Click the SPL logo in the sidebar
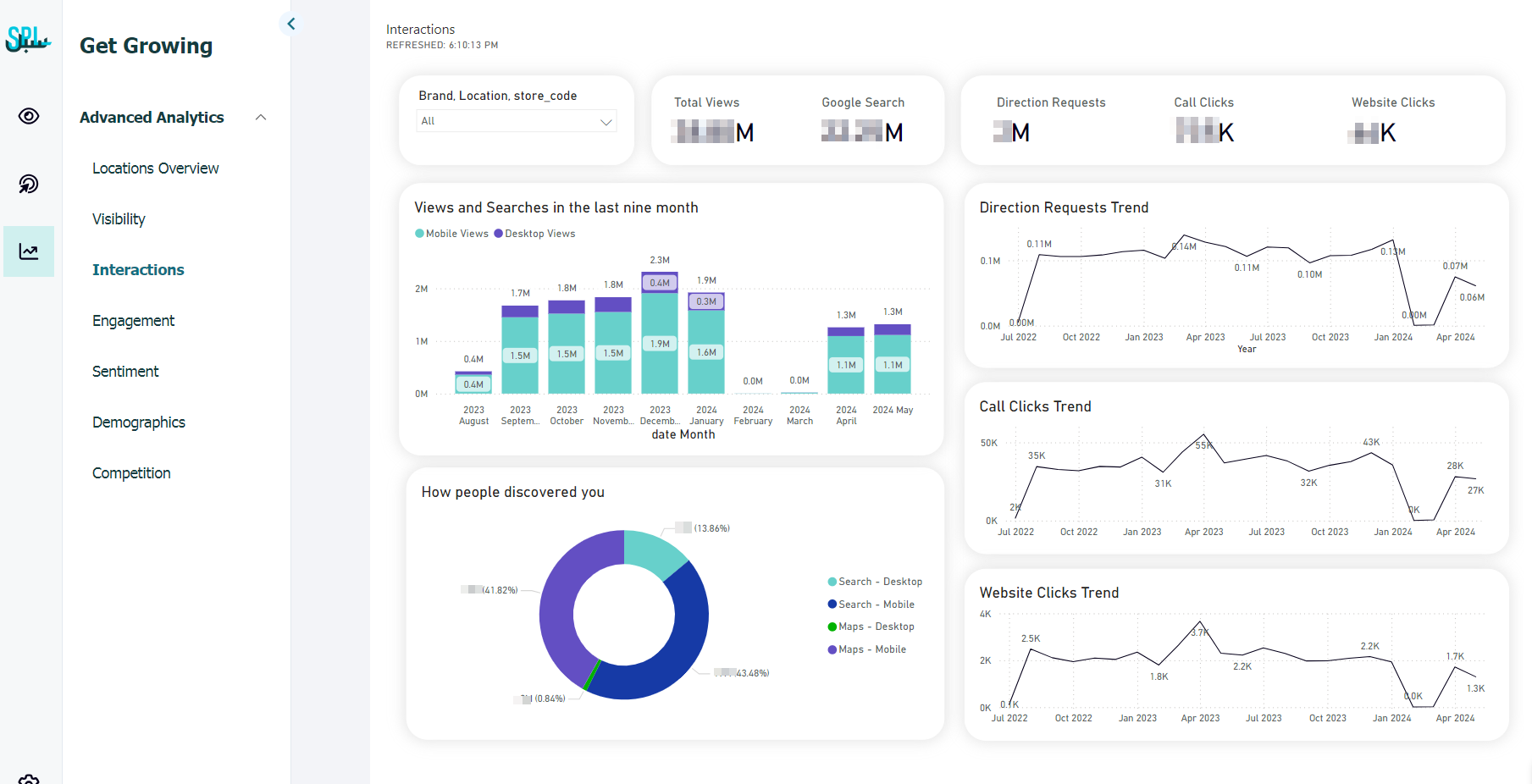 click(x=28, y=39)
